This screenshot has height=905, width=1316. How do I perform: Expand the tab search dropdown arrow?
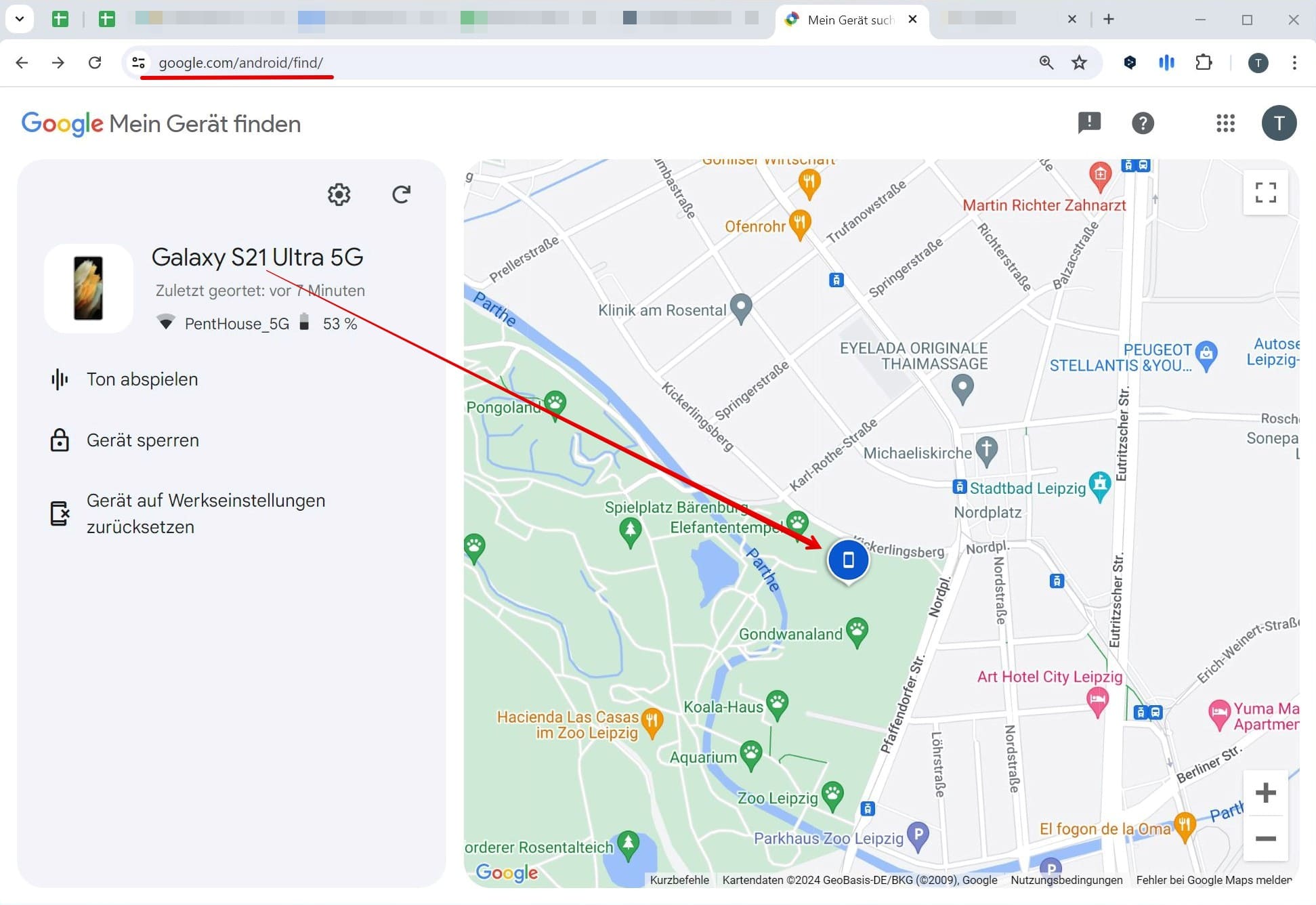(20, 19)
